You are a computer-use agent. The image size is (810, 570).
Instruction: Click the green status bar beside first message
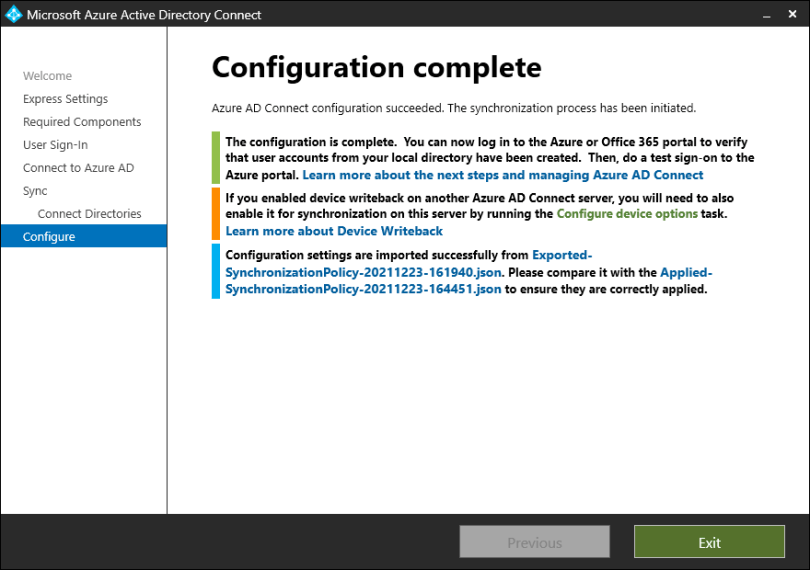coord(215,158)
